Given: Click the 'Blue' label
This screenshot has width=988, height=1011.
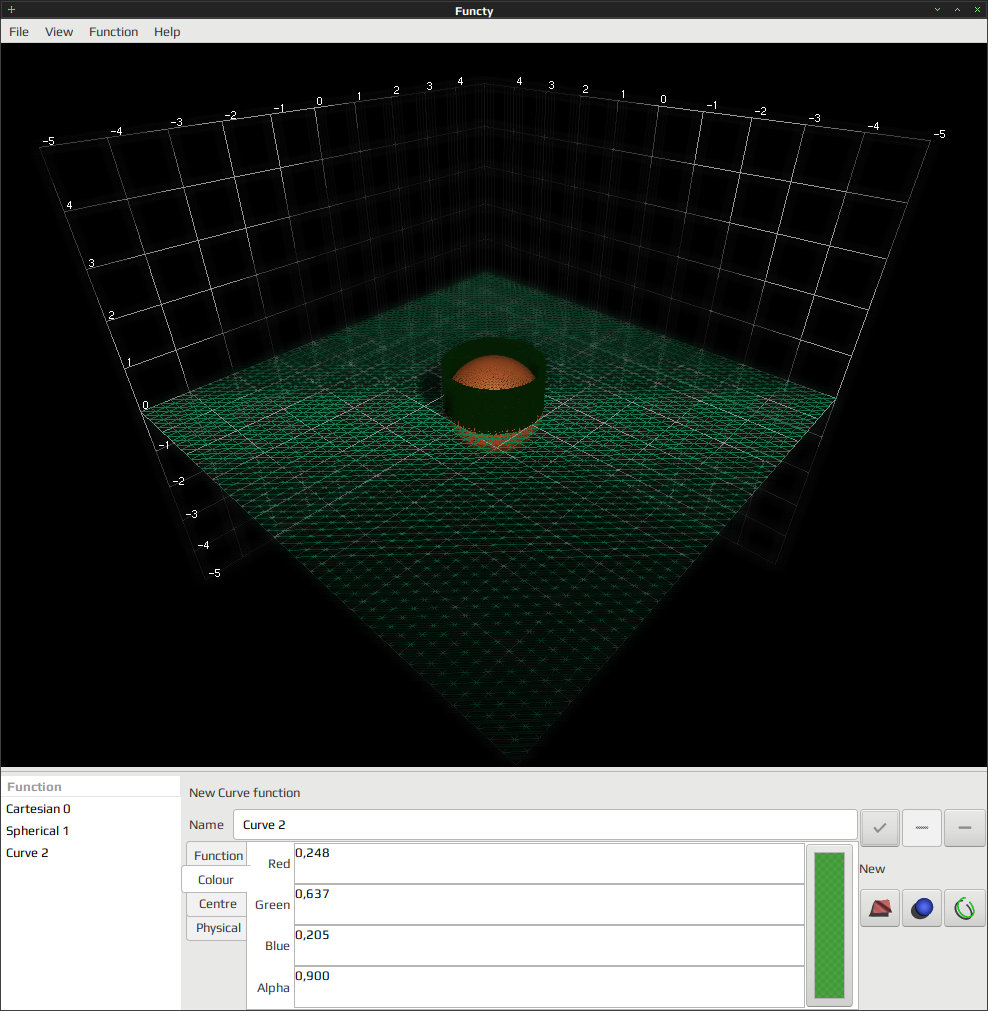Looking at the screenshot, I should pos(277,946).
